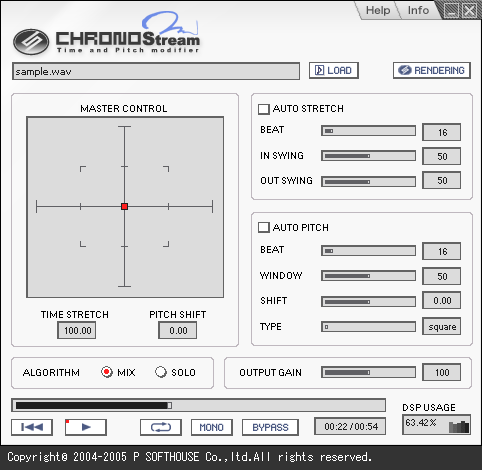482x470 pixels.
Task: Click the red handle in Master Control pad
Action: pyautogui.click(x=124, y=206)
